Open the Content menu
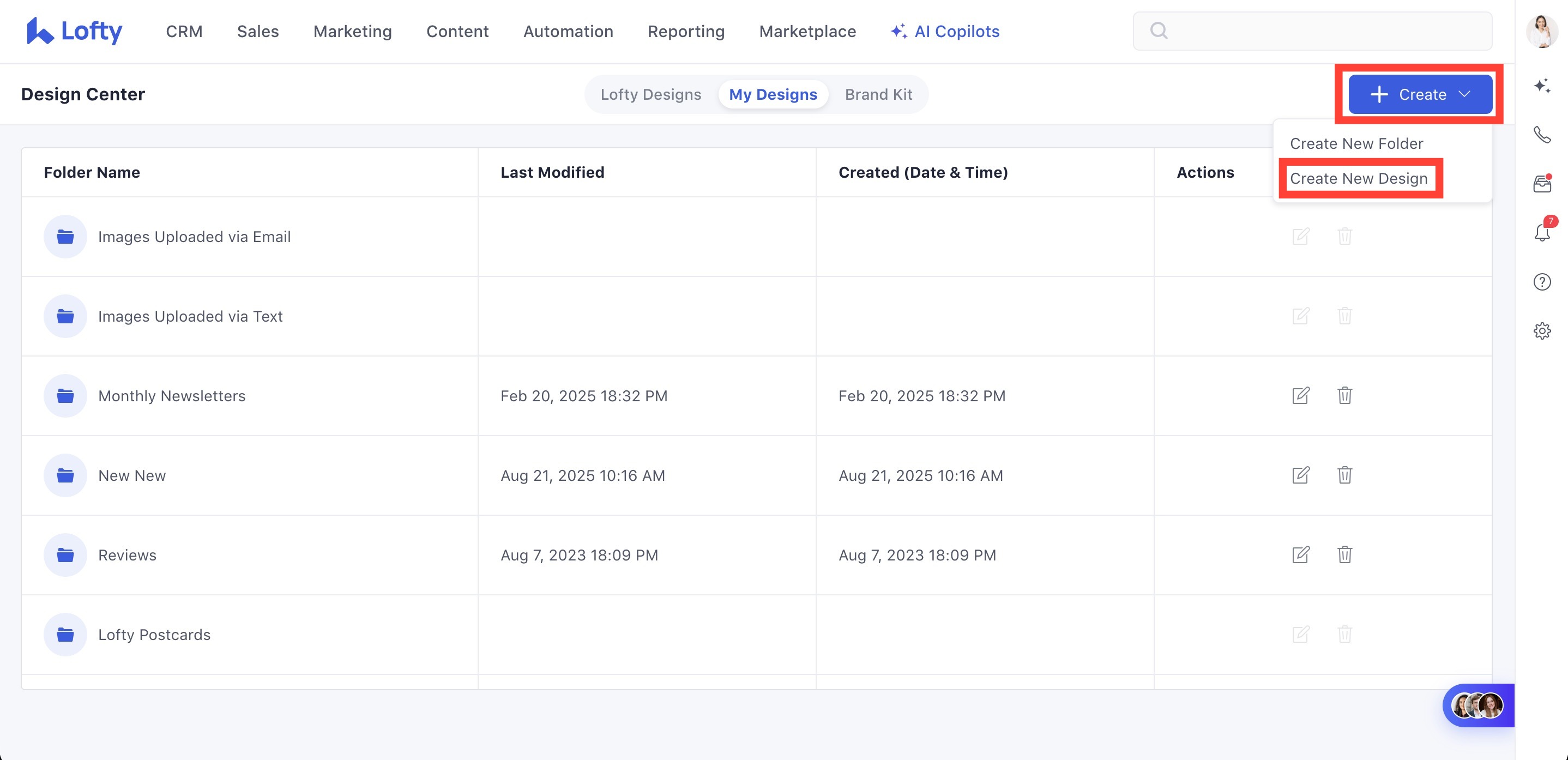1568x760 pixels. [x=458, y=31]
